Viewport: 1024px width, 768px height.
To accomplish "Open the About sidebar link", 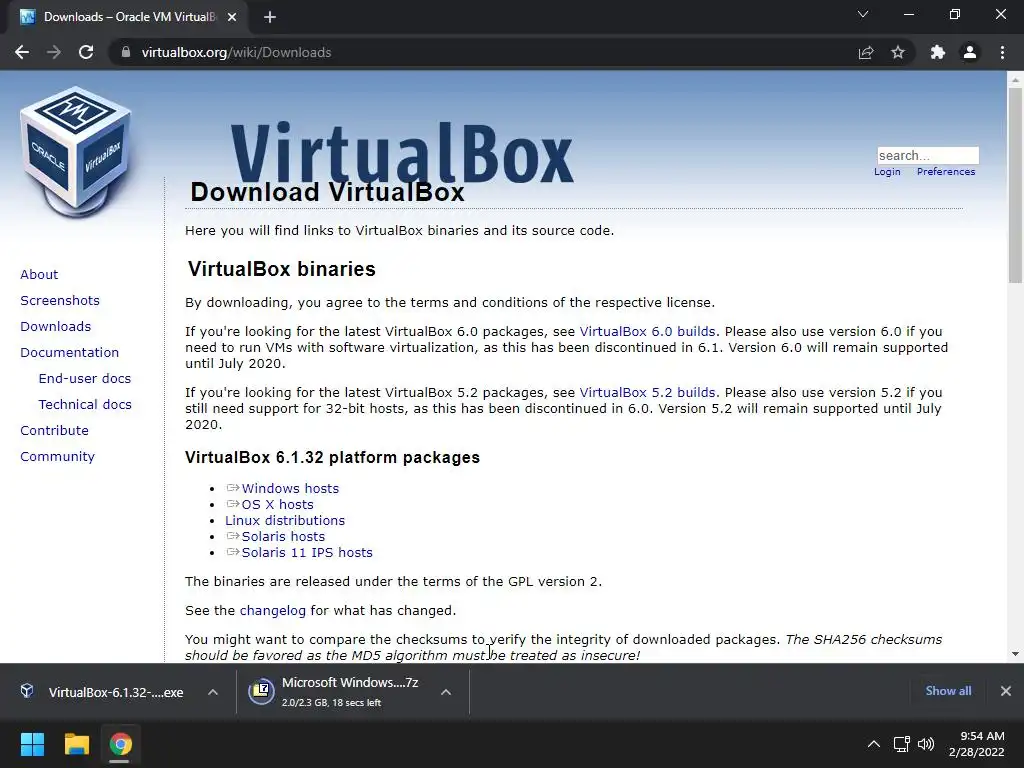I will pyautogui.click(x=39, y=274).
